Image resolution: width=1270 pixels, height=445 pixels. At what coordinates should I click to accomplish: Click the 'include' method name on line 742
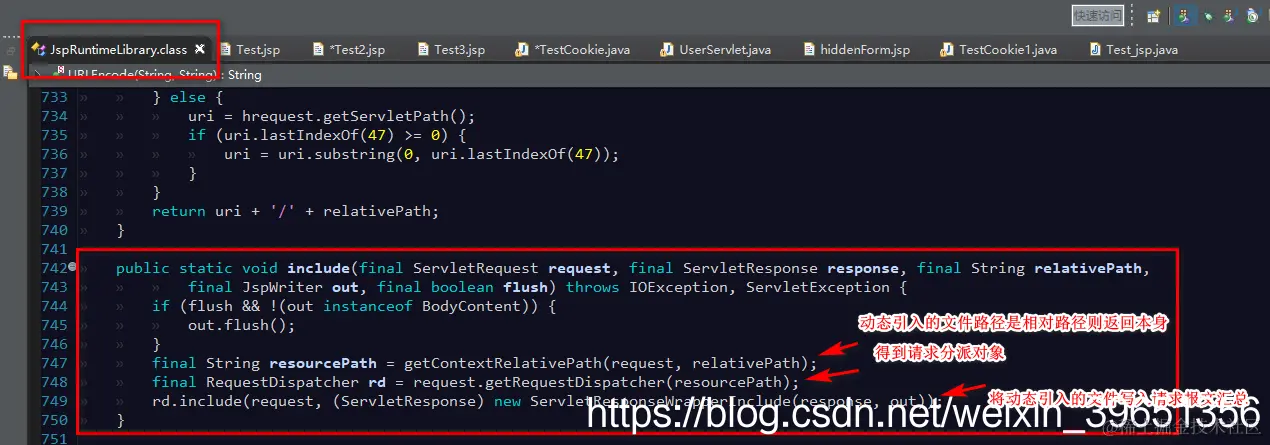click(319, 268)
